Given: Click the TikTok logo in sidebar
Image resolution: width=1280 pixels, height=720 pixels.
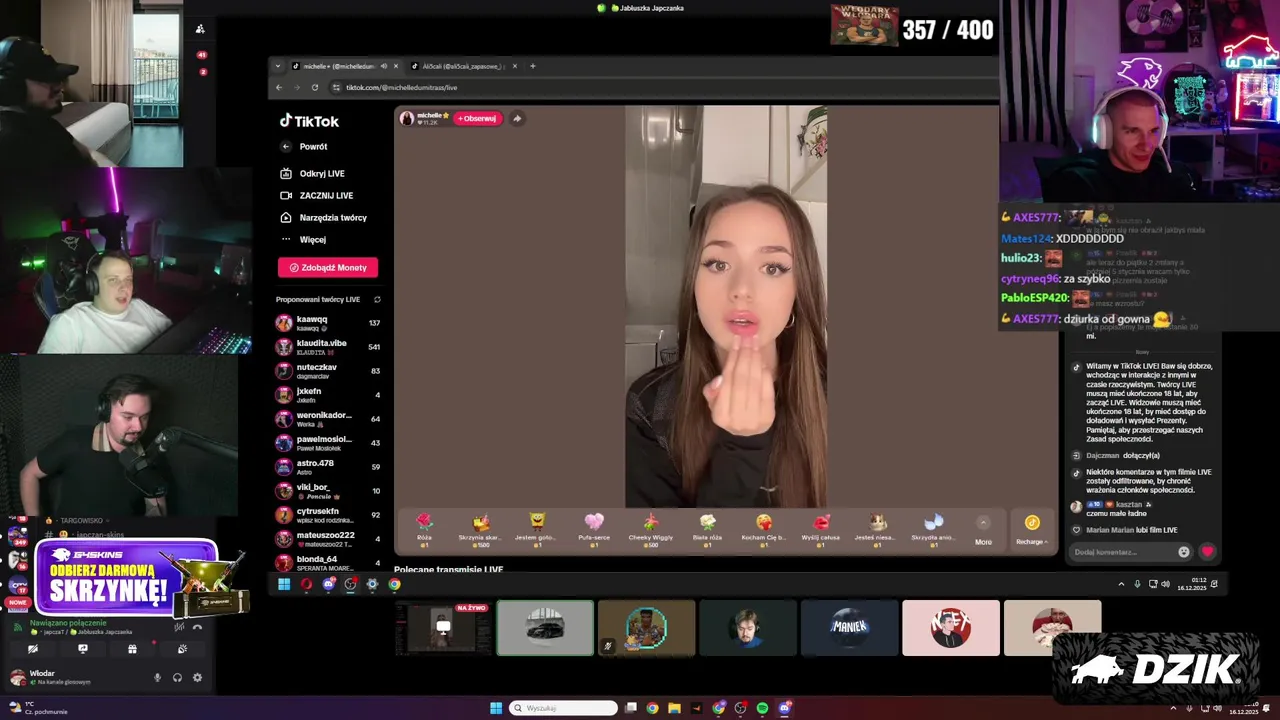Looking at the screenshot, I should pyautogui.click(x=309, y=121).
